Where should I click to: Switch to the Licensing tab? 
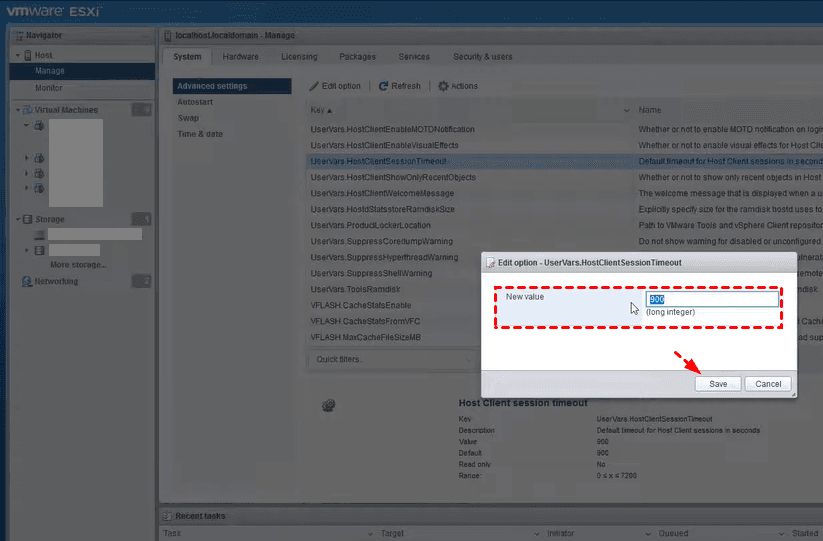pos(299,57)
